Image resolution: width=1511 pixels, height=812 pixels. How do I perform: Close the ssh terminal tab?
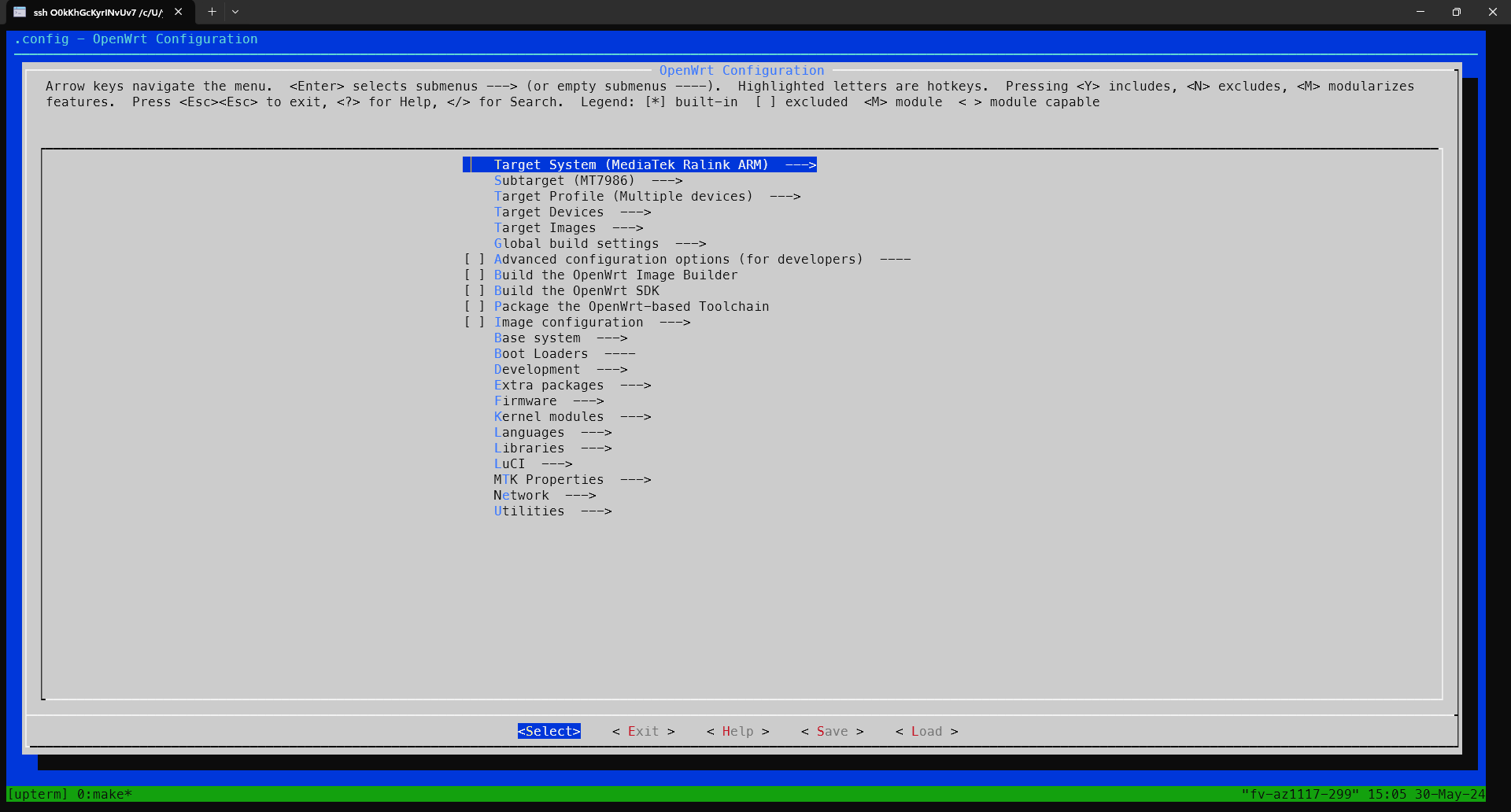[179, 12]
